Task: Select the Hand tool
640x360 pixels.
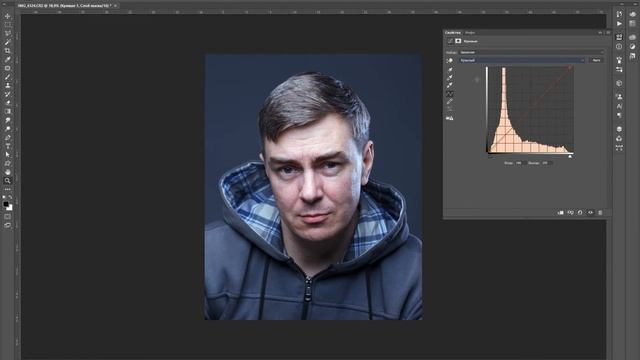Action: click(7, 172)
